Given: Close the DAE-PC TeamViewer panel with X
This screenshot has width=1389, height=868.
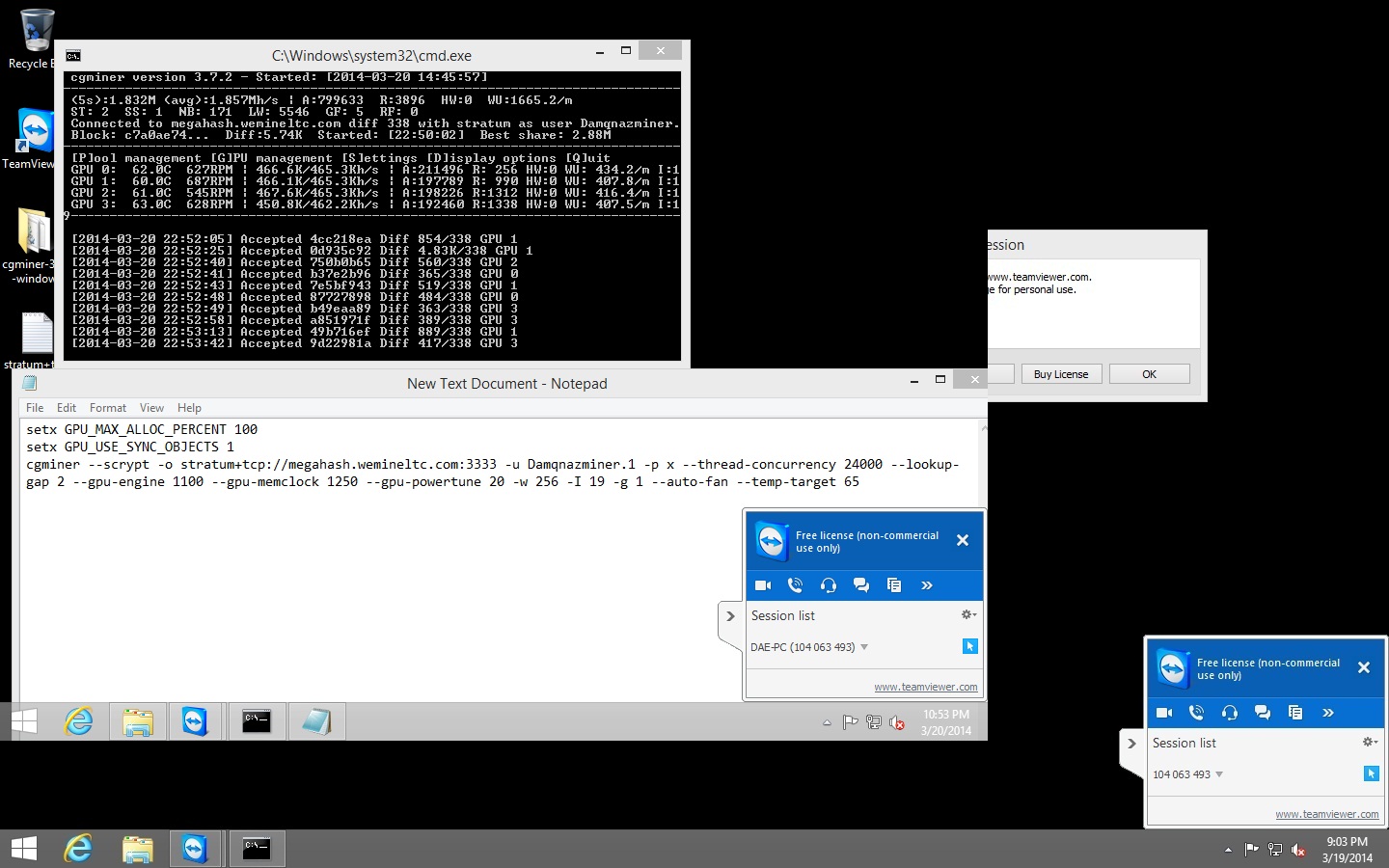Looking at the screenshot, I should (x=963, y=540).
